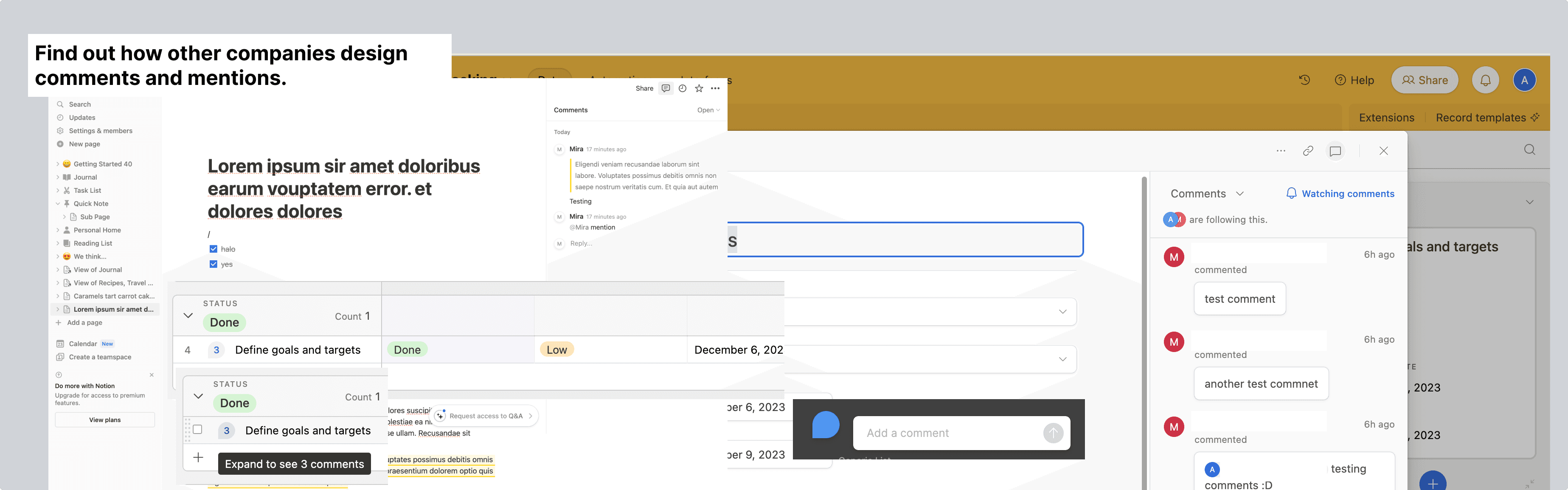Click Request access to Q&A pill
1568x490 pixels.
[x=486, y=417]
